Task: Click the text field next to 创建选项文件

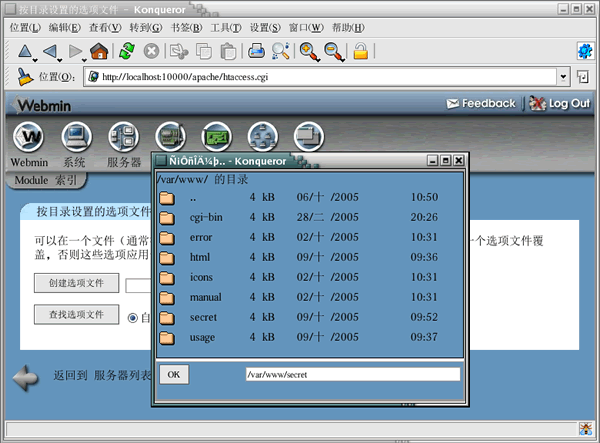Action: [139, 285]
